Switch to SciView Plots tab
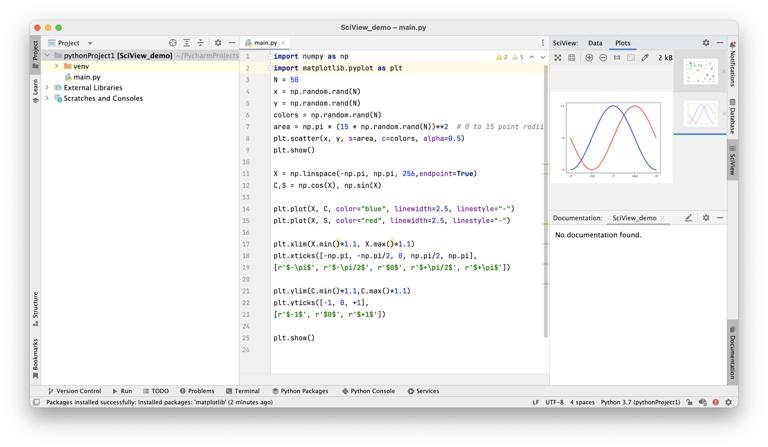The width and height of the screenshot is (768, 447). point(623,43)
